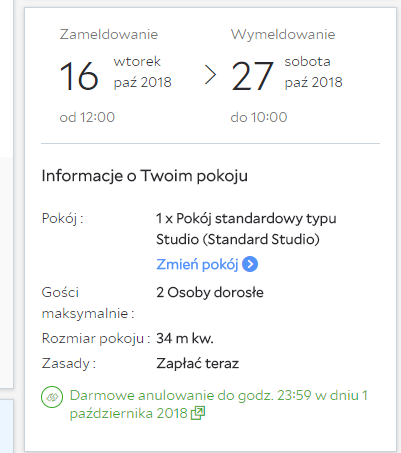Click the chevron arrow between check-in and checkout dates
Image resolution: width=401 pixels, height=453 pixels.
(210, 75)
